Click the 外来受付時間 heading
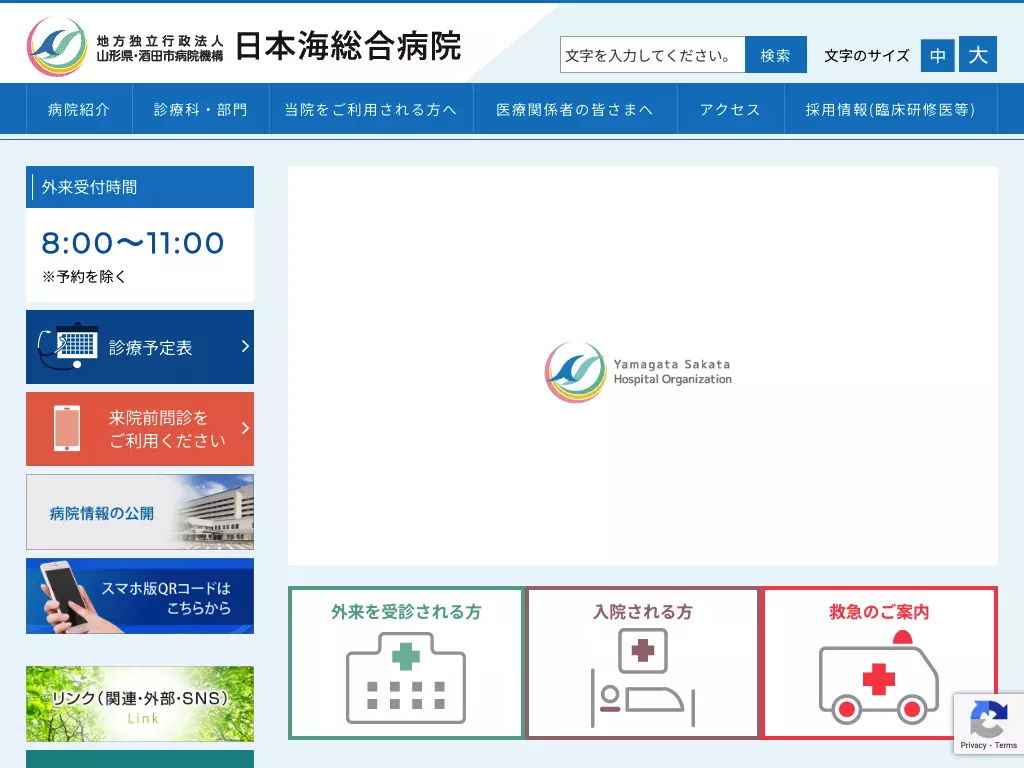Screen dimensions: 1024x768 click(89, 187)
